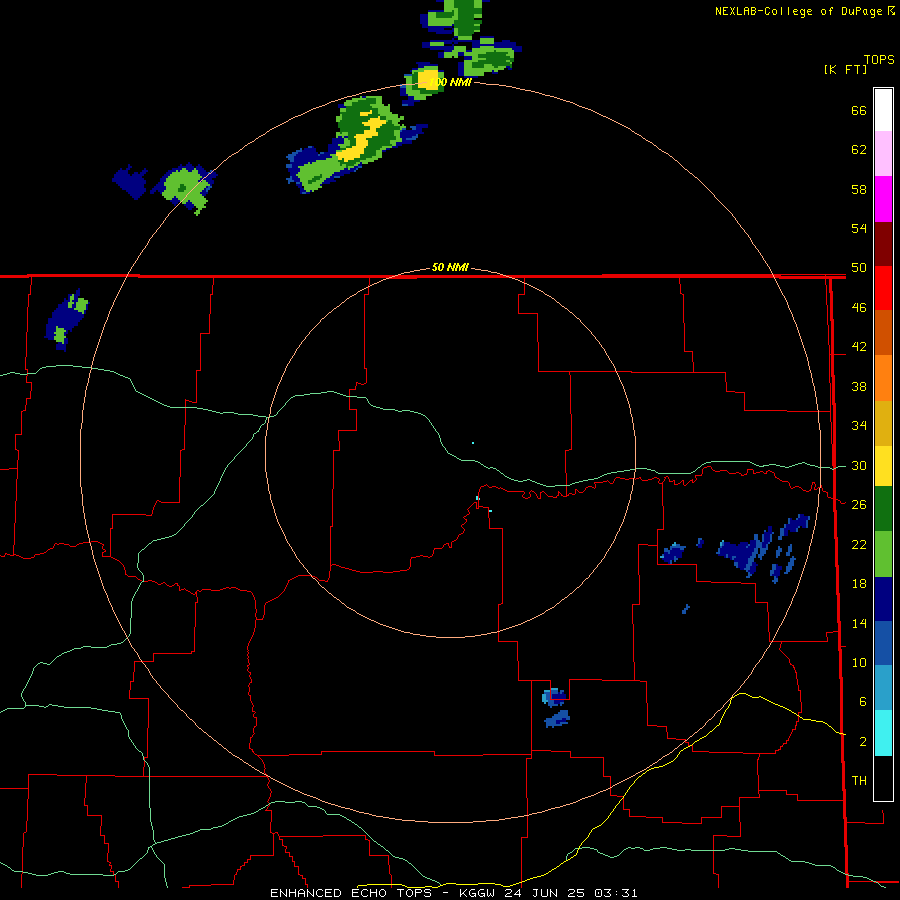
Task: Click the blue echo pair south of the radar
Action: point(556,708)
